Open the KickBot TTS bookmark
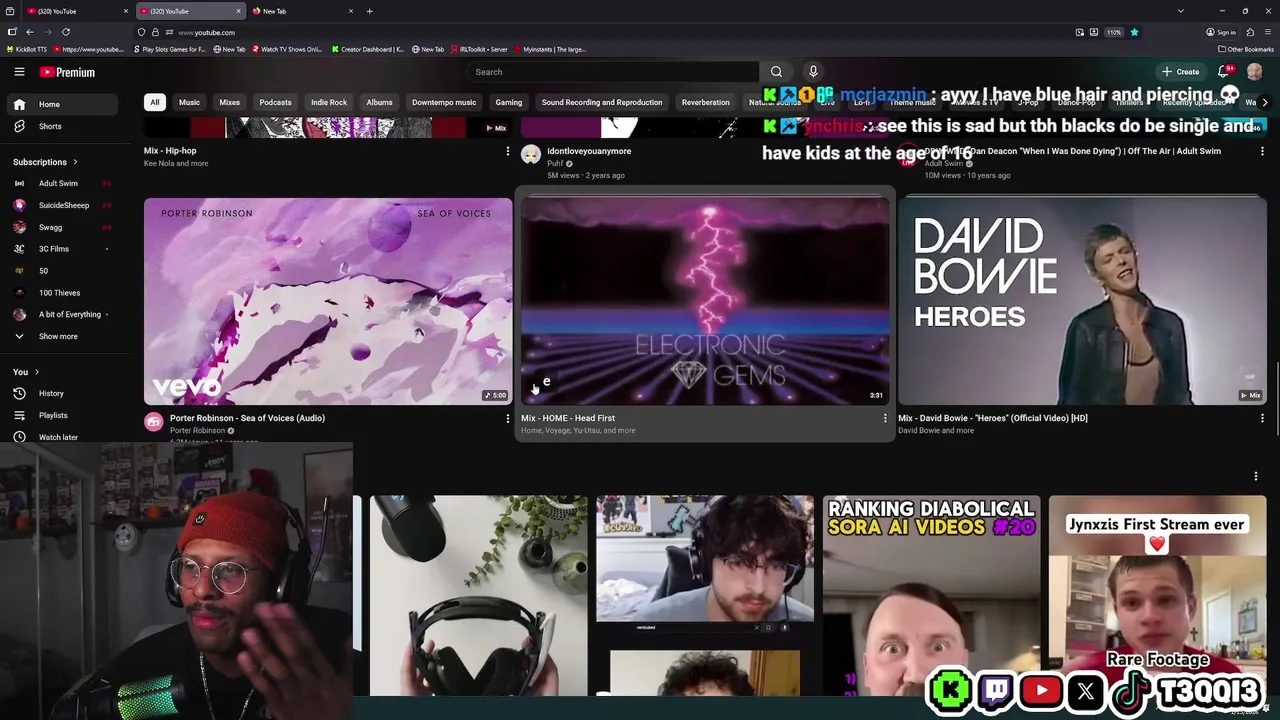The width and height of the screenshot is (1280, 720). [x=27, y=49]
